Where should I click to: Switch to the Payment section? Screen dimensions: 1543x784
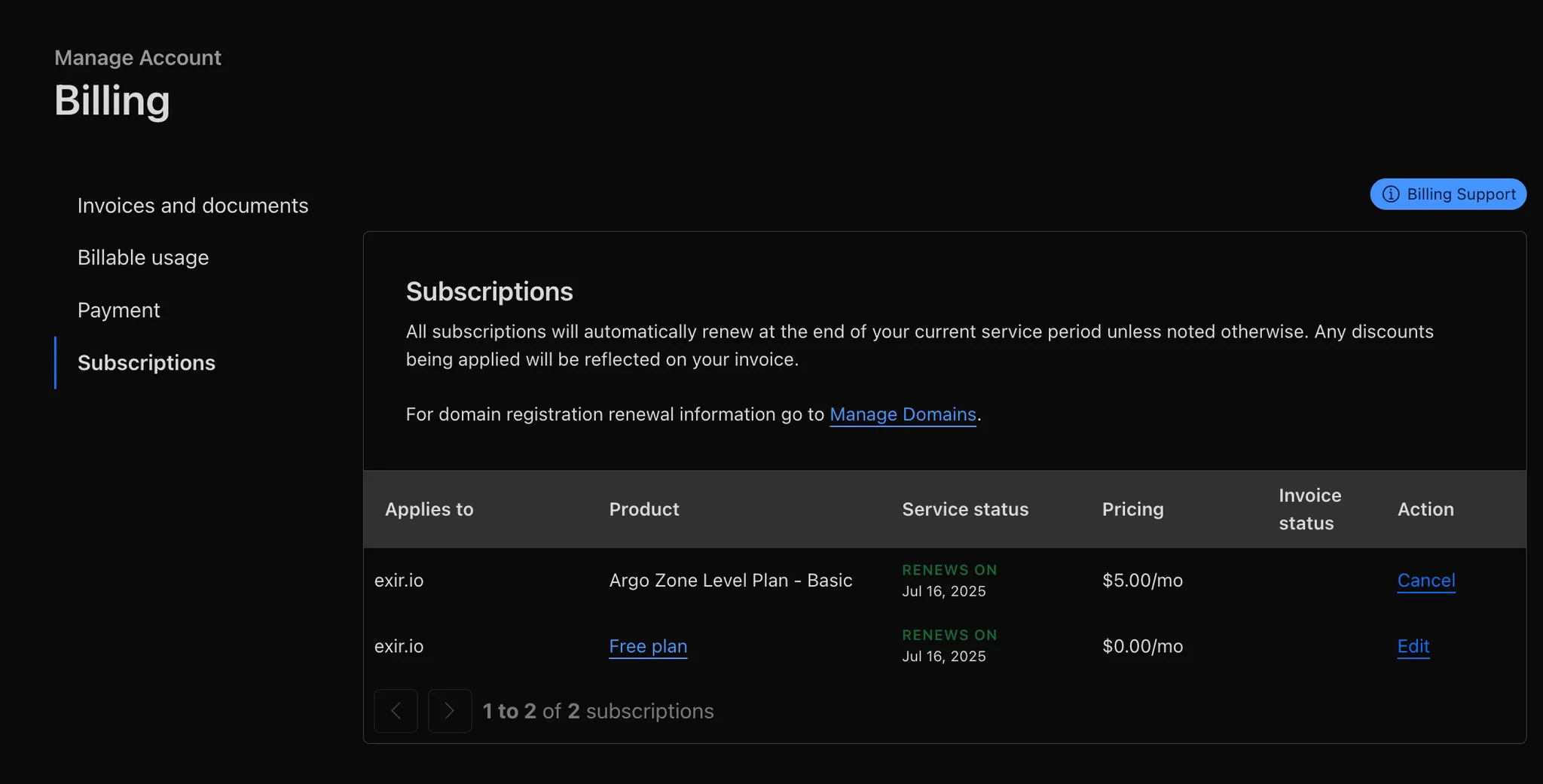pos(119,310)
